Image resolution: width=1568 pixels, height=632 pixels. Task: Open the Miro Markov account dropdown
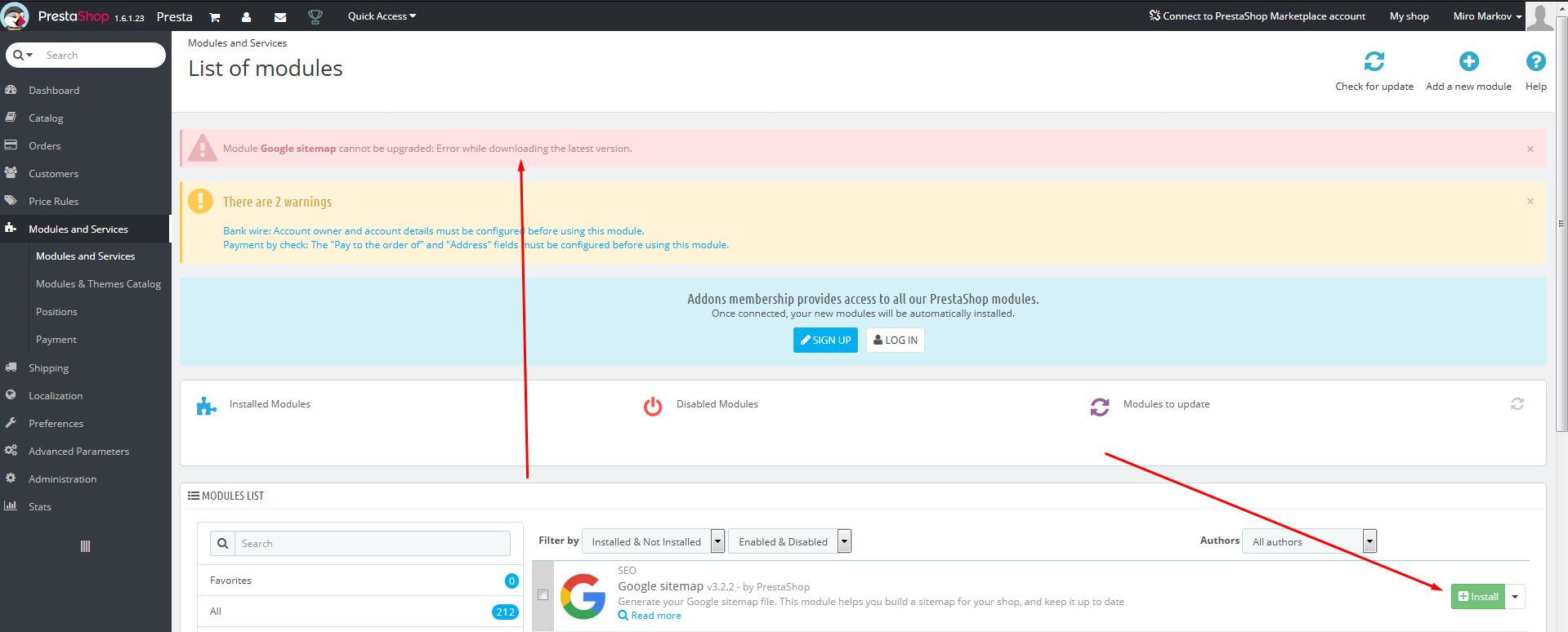(1487, 16)
